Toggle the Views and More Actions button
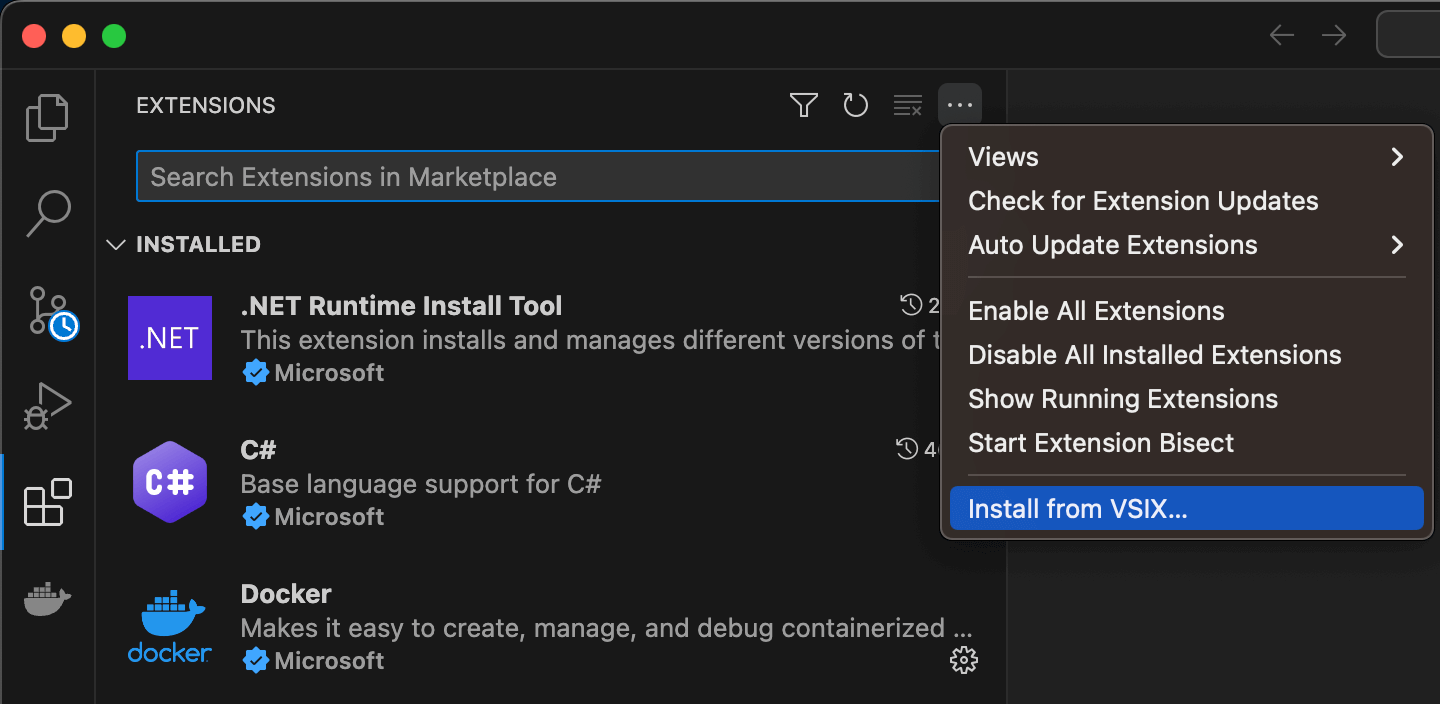The height and width of the screenshot is (704, 1440). coord(960,105)
